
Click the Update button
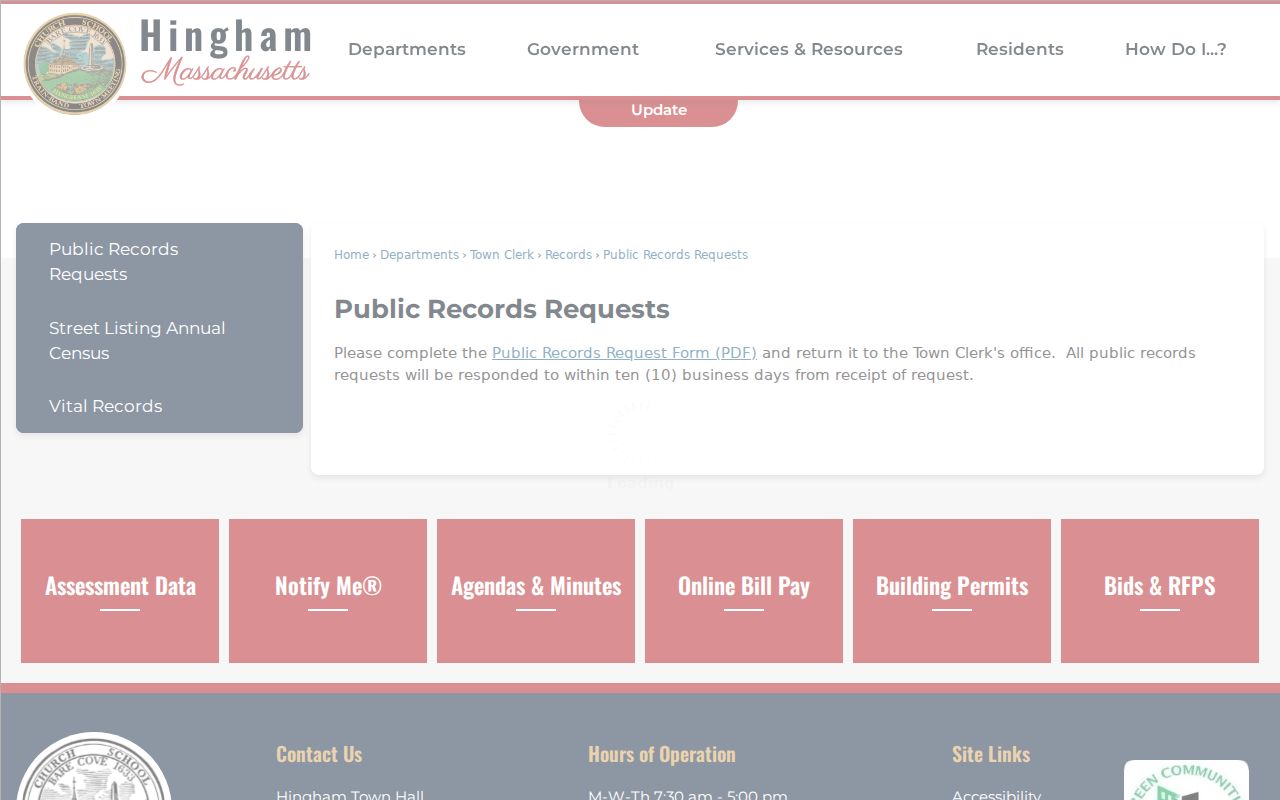tap(659, 110)
